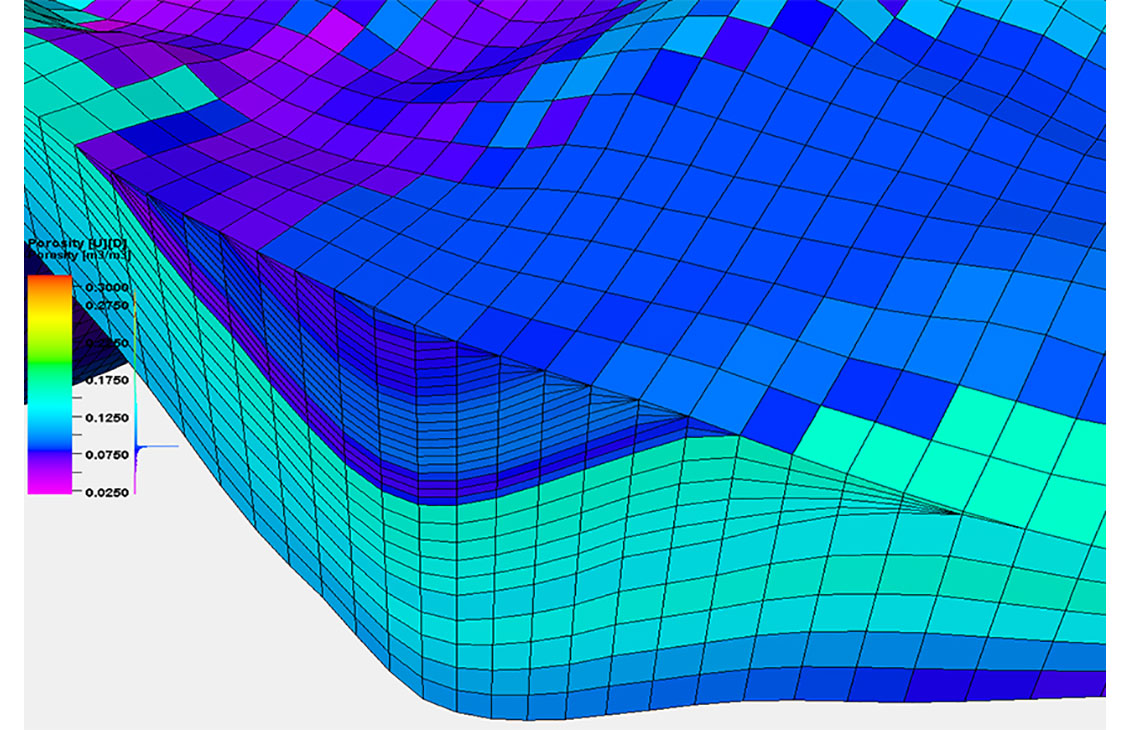The image size is (1130, 730).
Task: Click the Porosity [U][D] legend title
Action: pos(76,245)
